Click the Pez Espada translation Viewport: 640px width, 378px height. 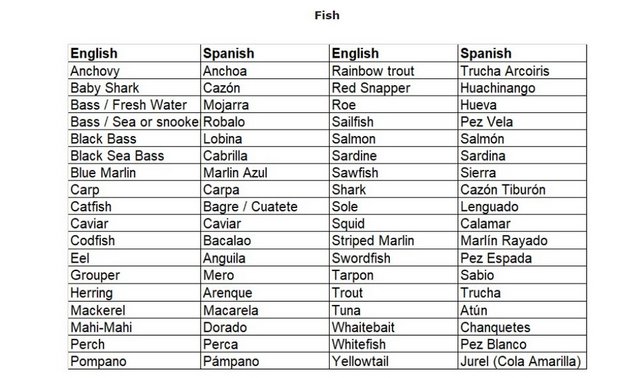pos(522,258)
